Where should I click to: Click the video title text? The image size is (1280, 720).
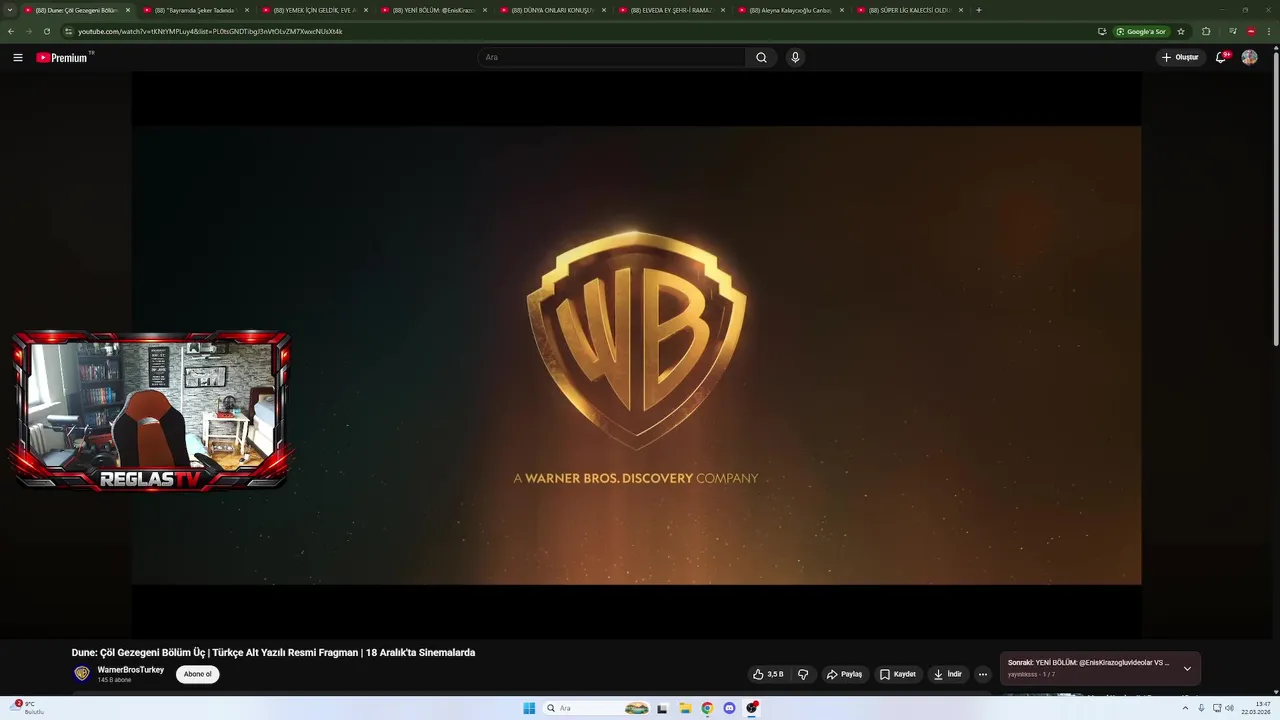coord(273,652)
